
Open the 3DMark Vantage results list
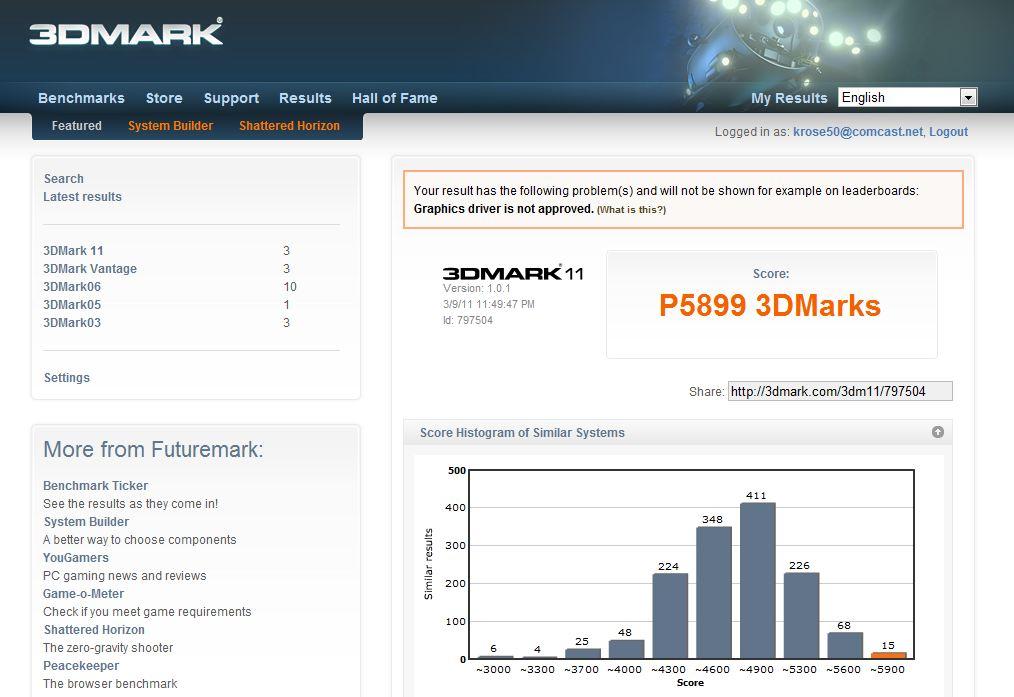pos(90,268)
